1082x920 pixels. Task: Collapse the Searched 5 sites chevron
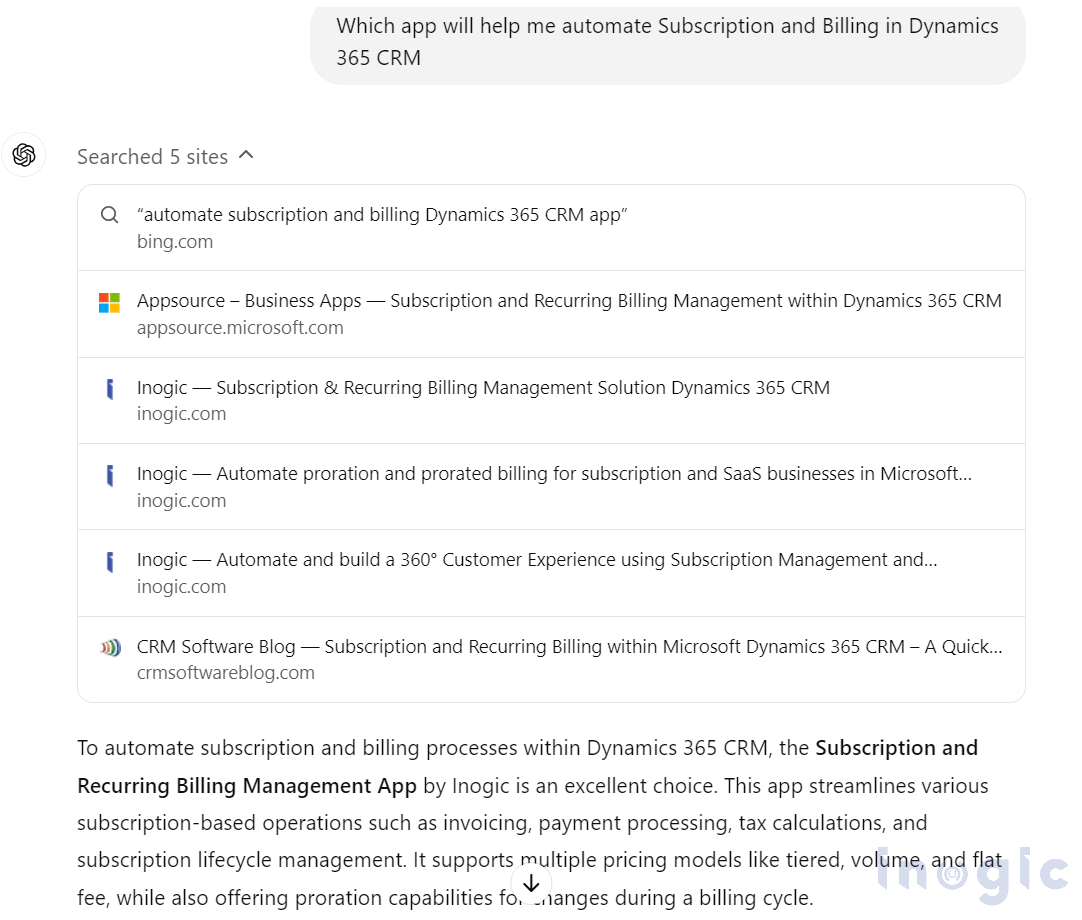click(247, 155)
